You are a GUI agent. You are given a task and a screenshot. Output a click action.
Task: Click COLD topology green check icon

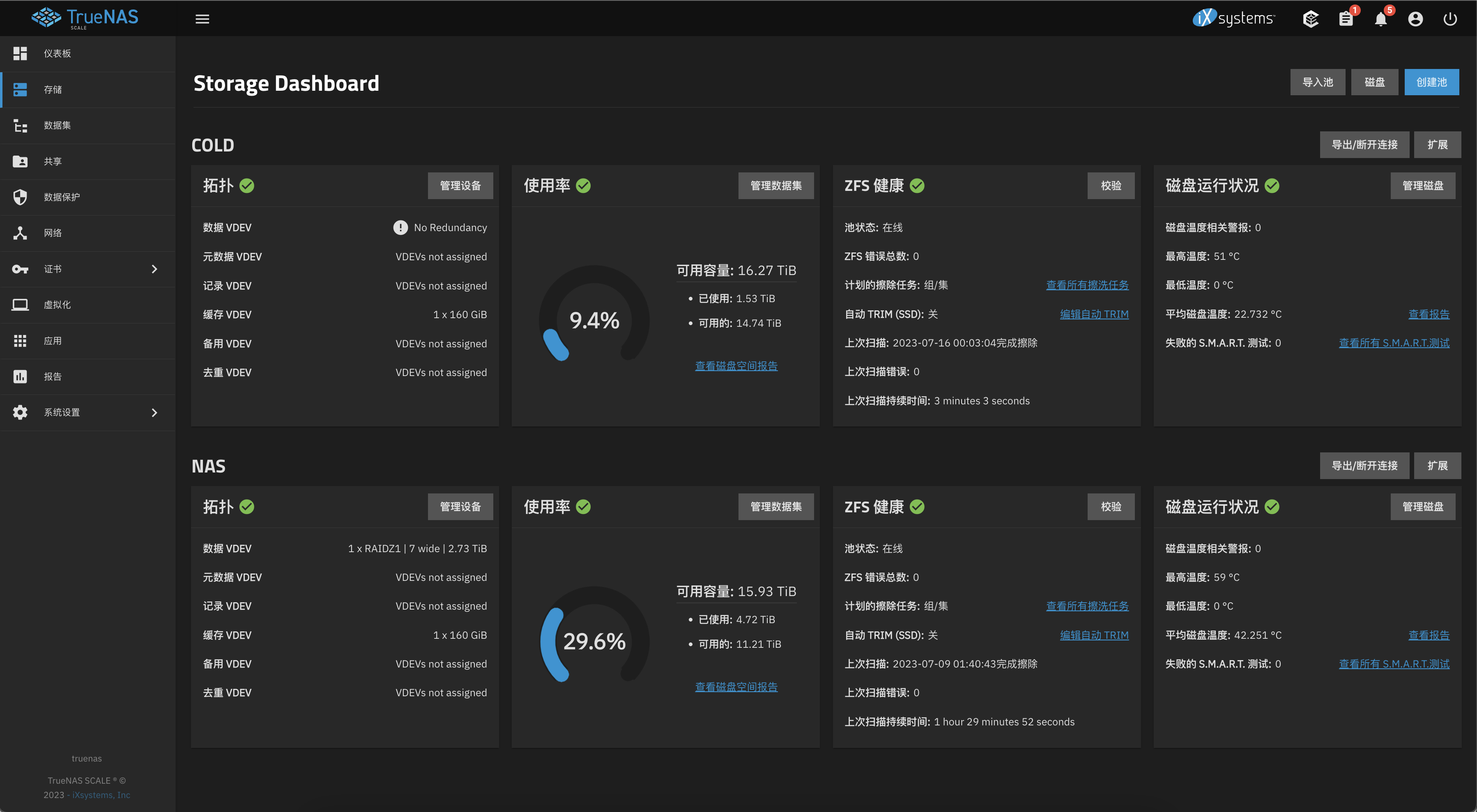point(246,186)
